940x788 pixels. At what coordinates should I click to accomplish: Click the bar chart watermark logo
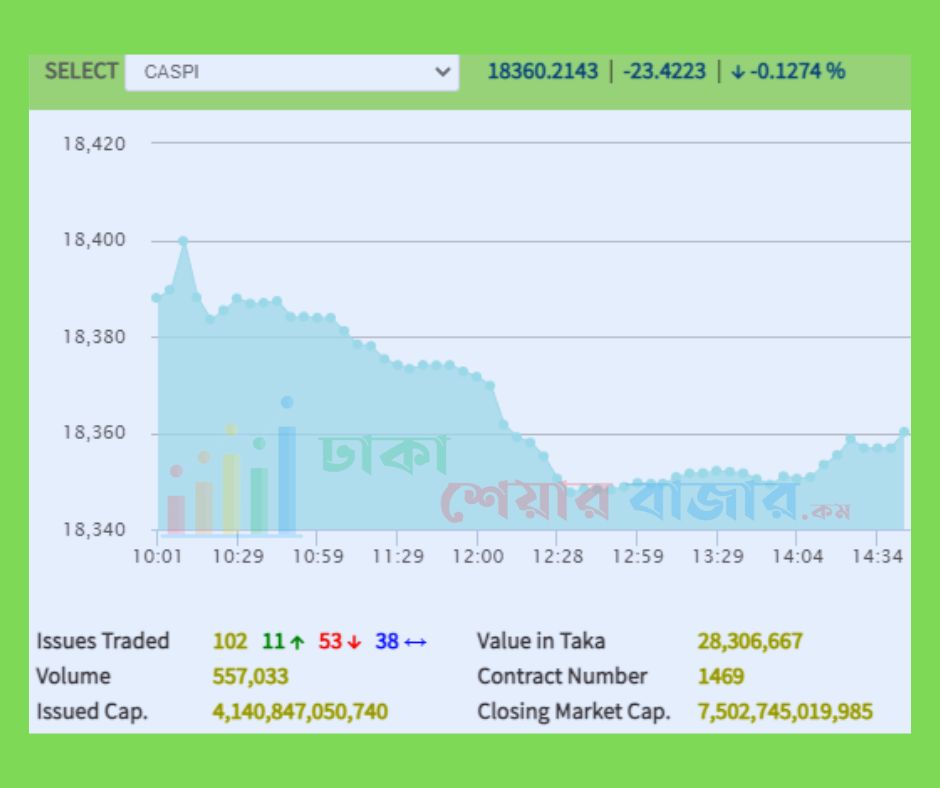[232, 470]
